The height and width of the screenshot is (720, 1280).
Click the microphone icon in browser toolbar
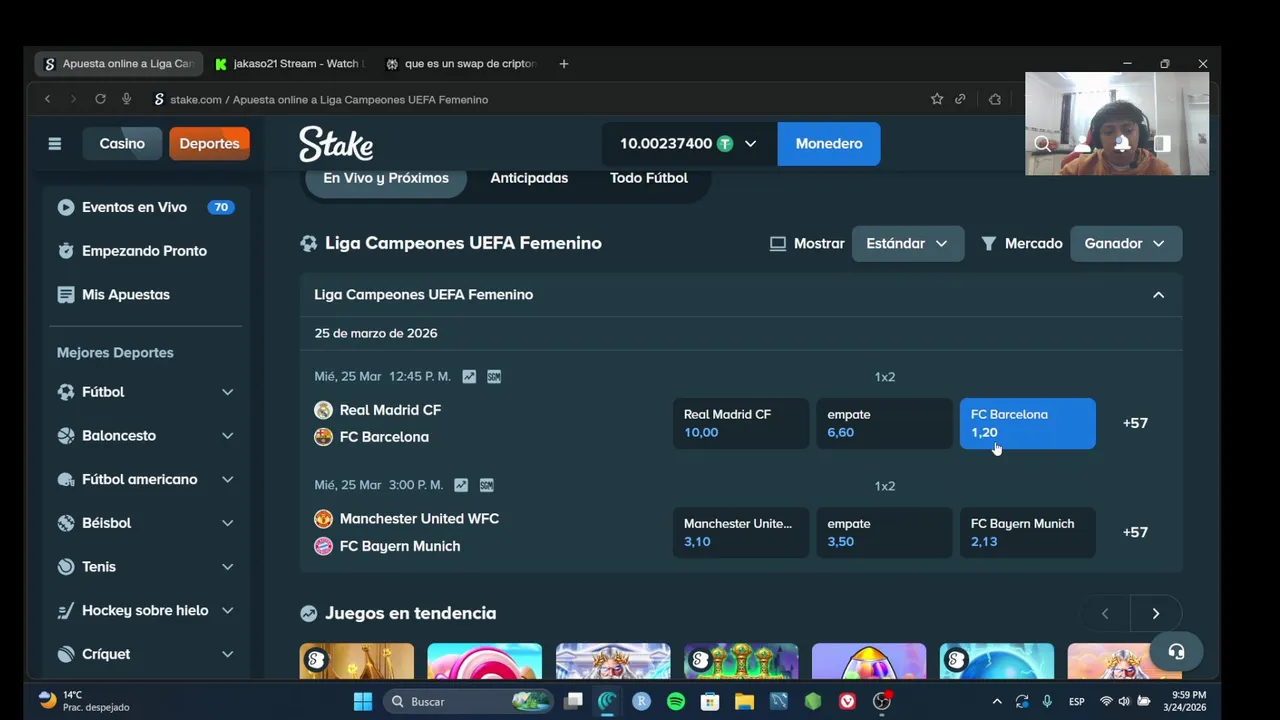(x=126, y=99)
